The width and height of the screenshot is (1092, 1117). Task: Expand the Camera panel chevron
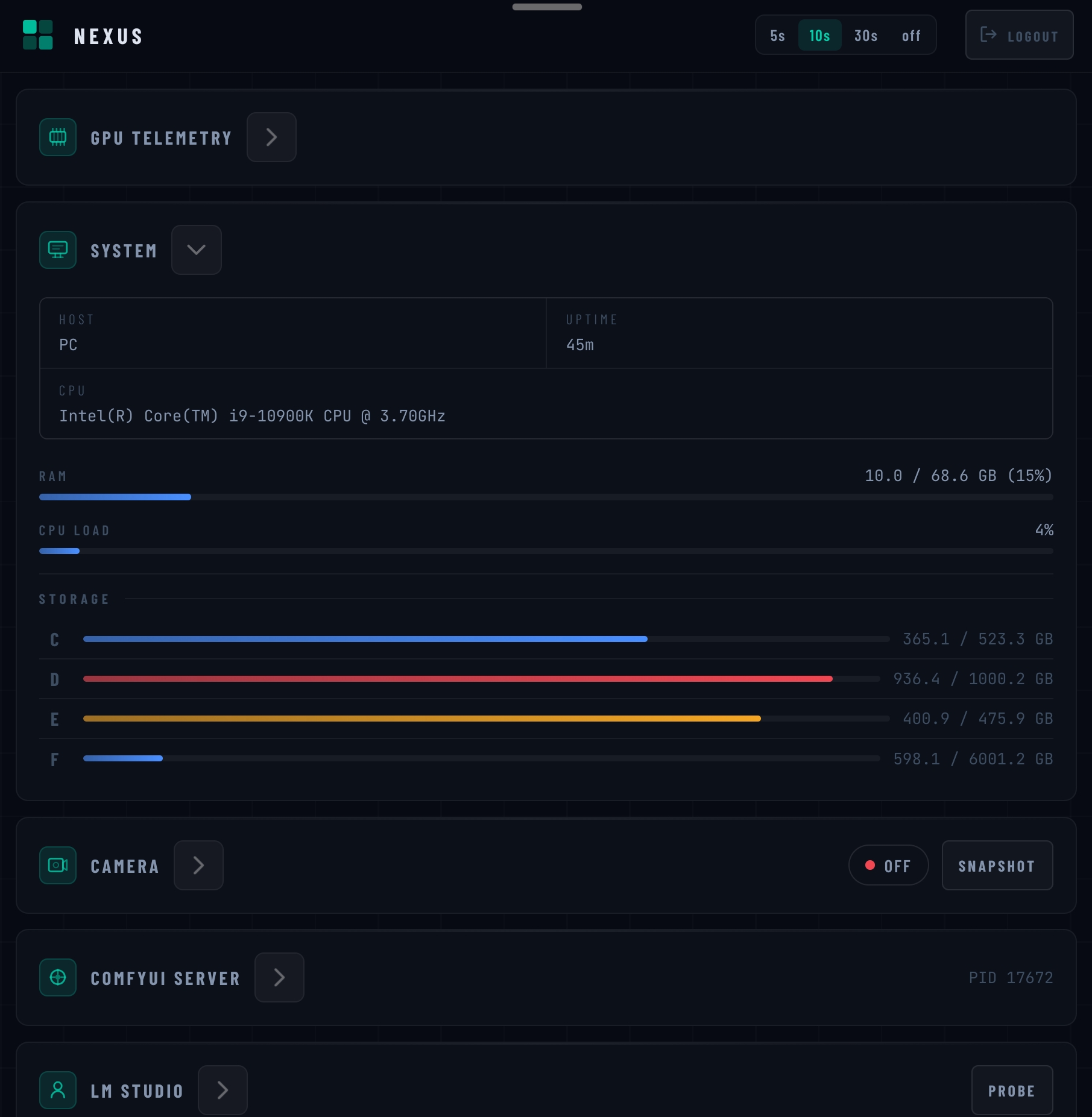198,865
